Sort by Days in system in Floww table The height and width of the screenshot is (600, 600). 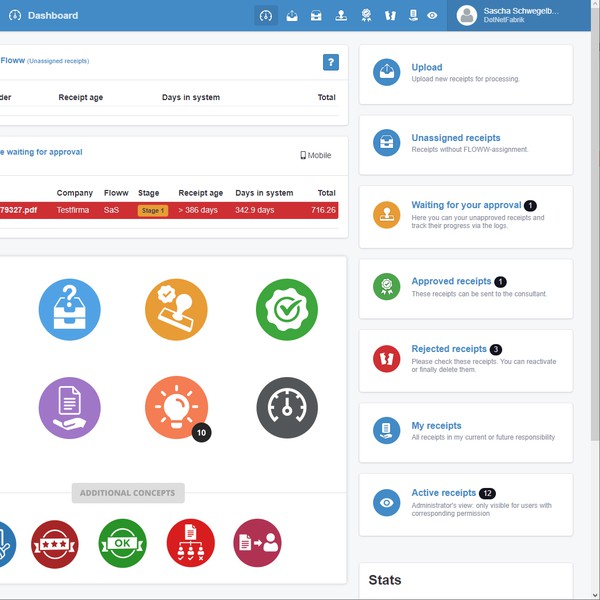(x=191, y=97)
